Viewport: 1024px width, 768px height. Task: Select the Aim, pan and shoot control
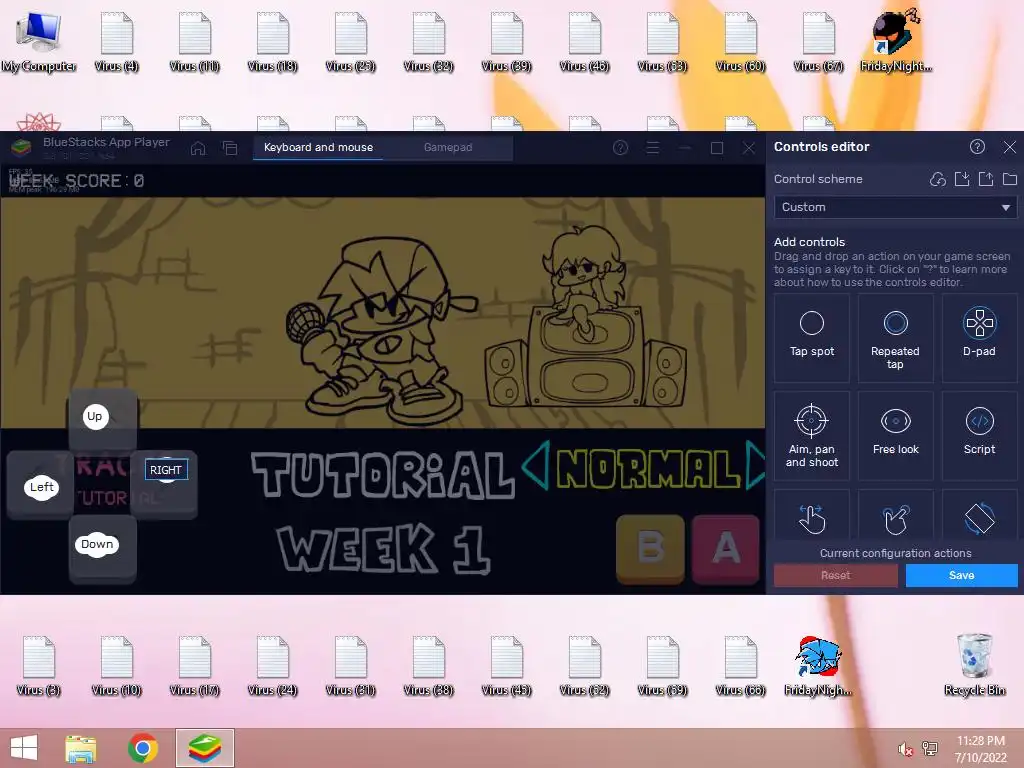811,436
